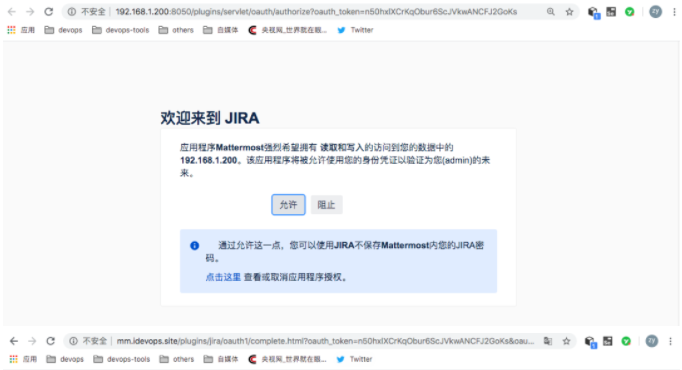This screenshot has width=682, height=370.
Task: Open the 央视网 bookmark in top bar
Action: (287, 30)
